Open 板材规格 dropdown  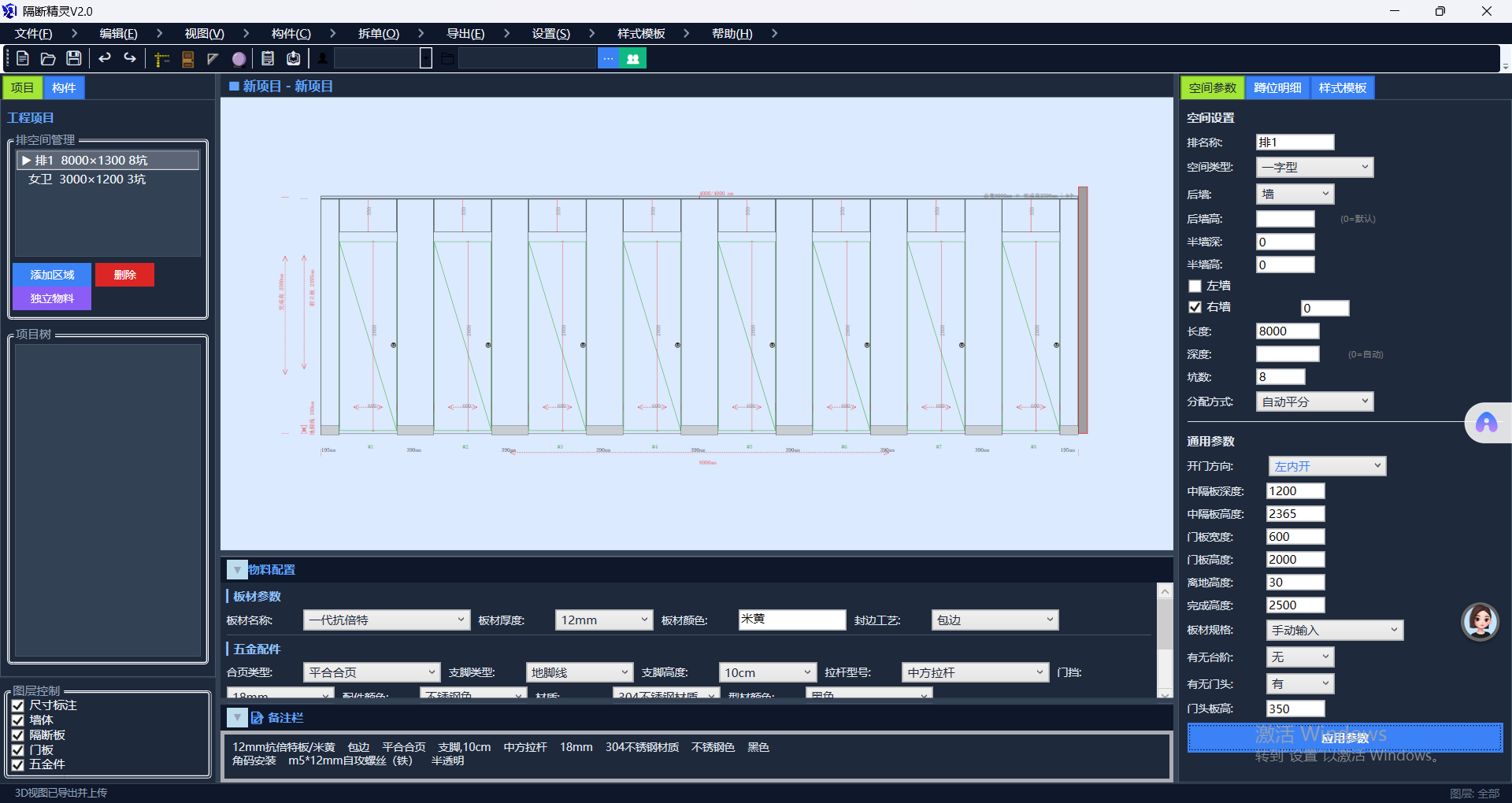(1335, 630)
